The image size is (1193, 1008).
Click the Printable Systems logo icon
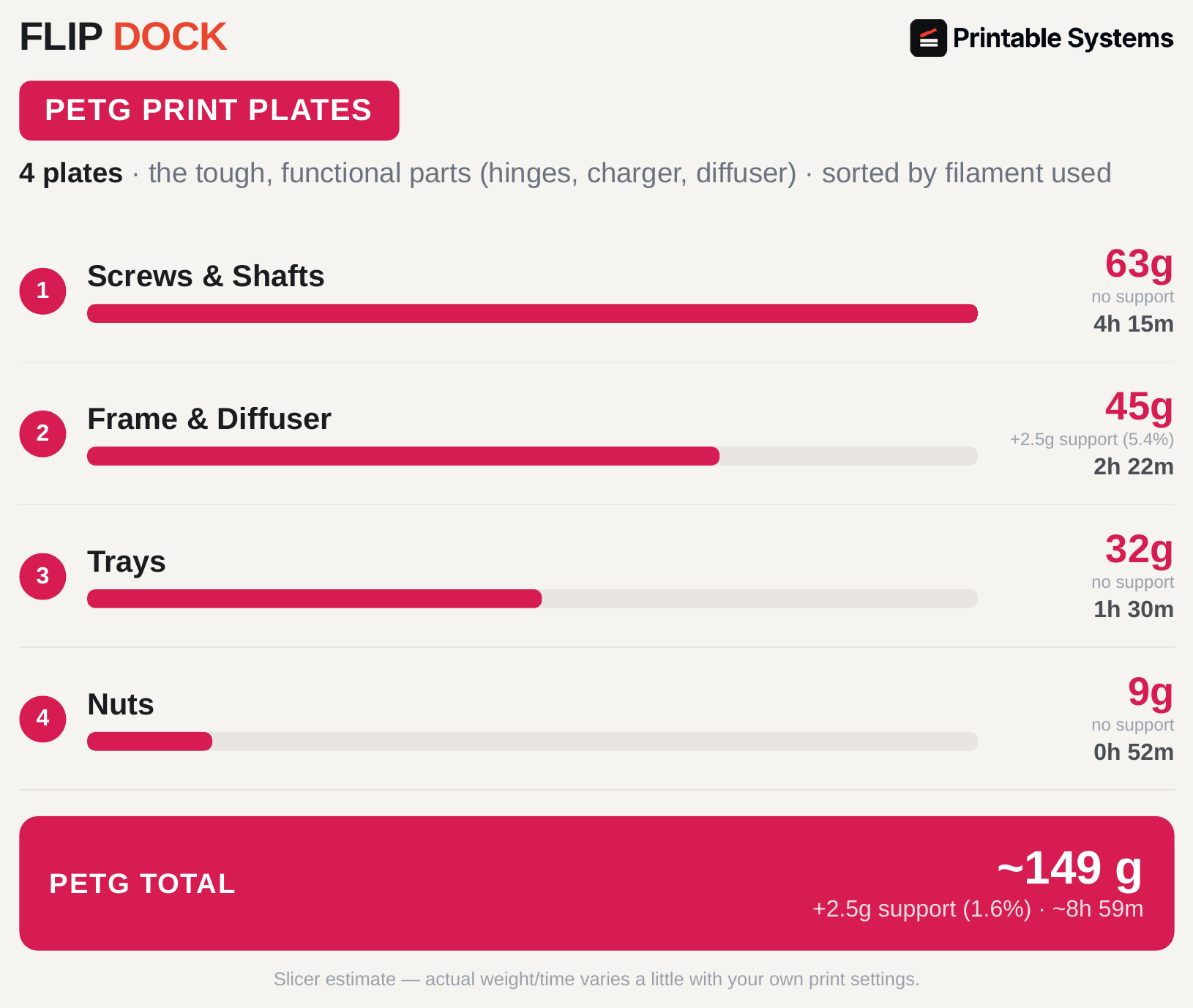click(x=928, y=38)
